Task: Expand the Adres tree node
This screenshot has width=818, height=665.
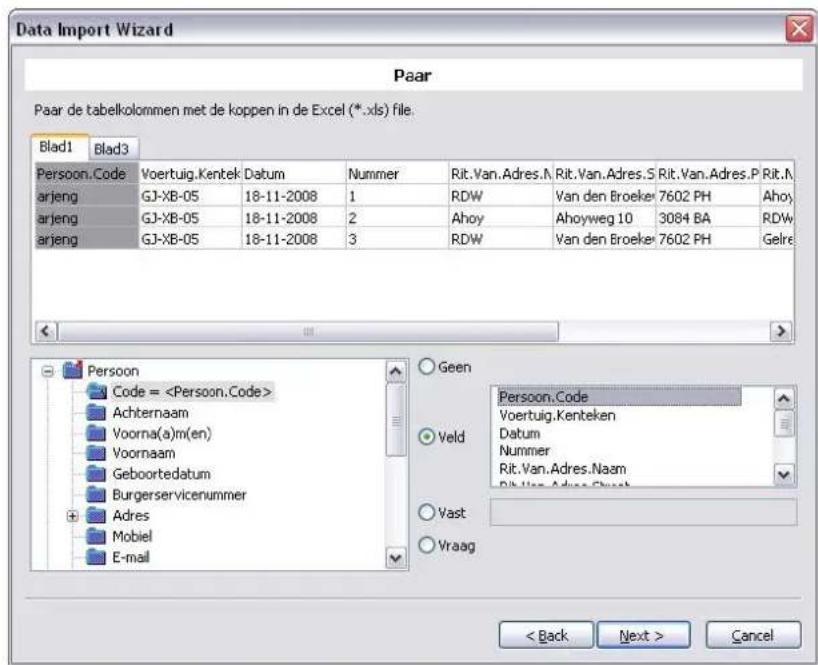Action: 73,516
